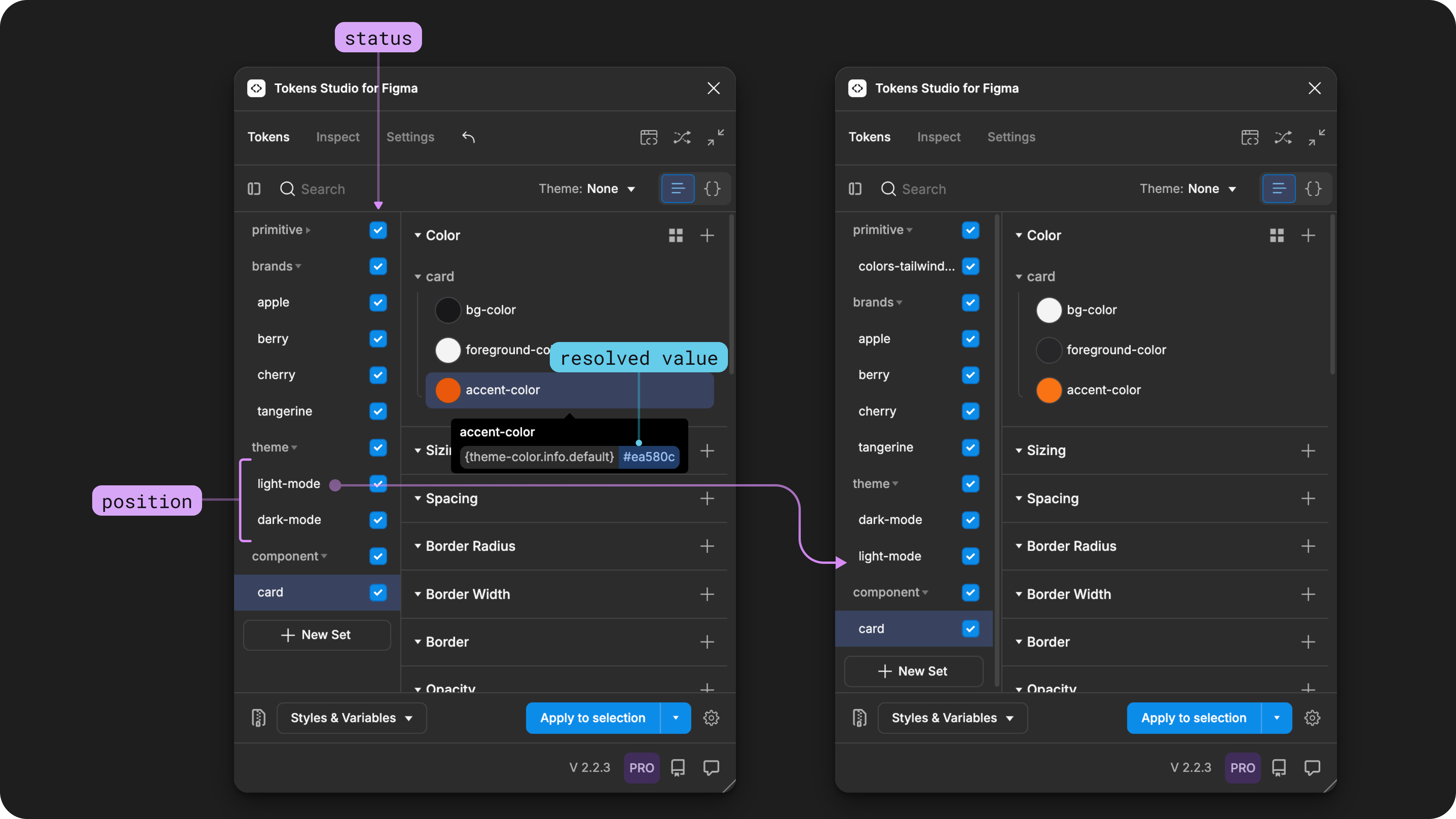Toggle the dark-mode checkbox in left panel
The width and height of the screenshot is (1456, 819).
click(378, 520)
